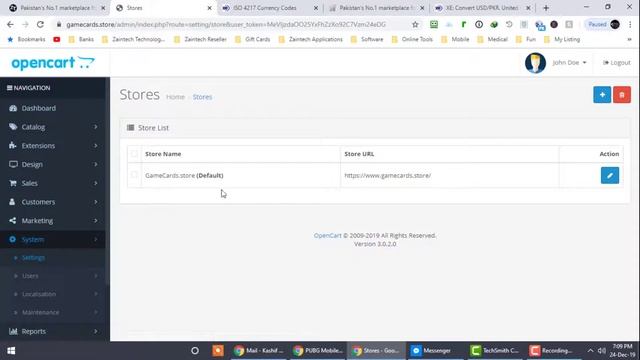640x360 pixels.
Task: Switch to the first Pakistan's No.1 marketplace tab
Action: 58,8
